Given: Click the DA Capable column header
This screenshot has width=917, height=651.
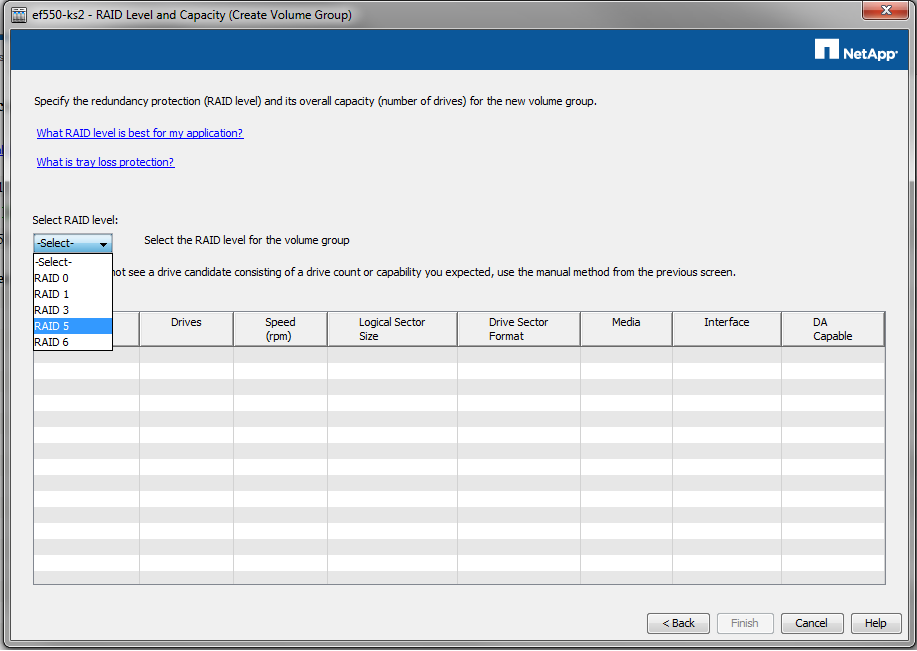Looking at the screenshot, I should (832, 329).
